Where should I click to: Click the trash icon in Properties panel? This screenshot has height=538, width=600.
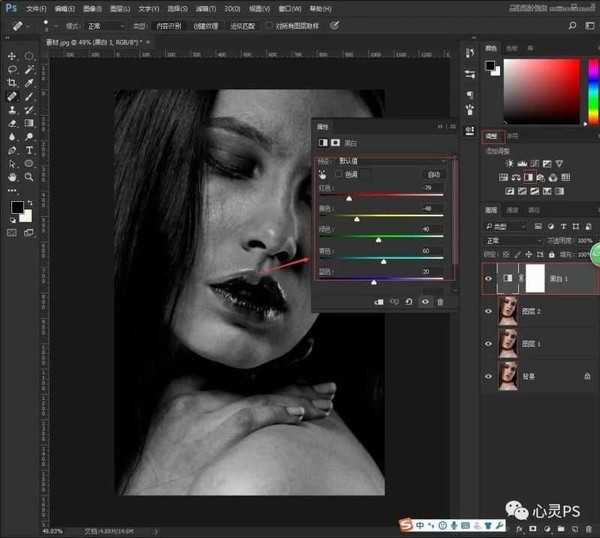pyautogui.click(x=441, y=301)
